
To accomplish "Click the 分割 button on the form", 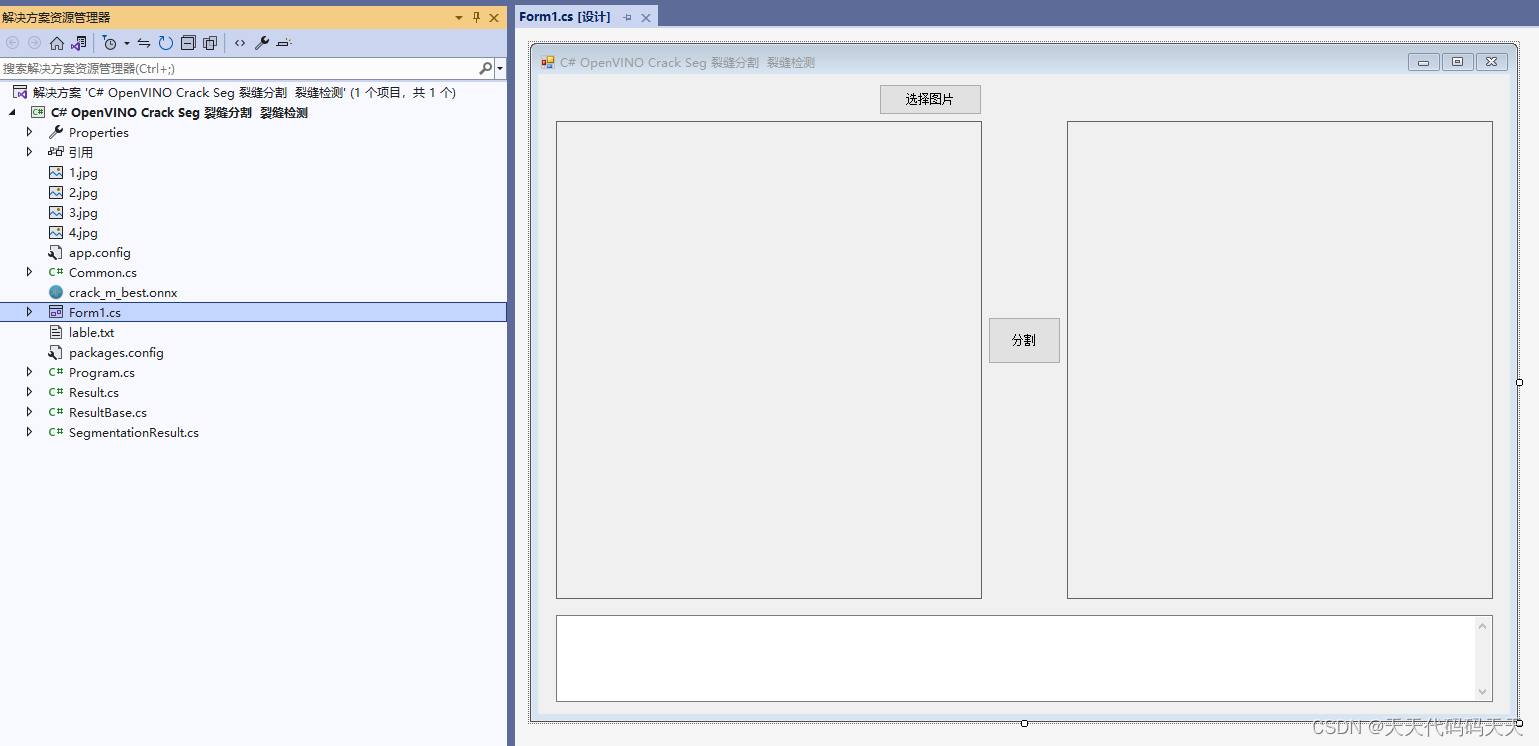I will coord(1024,340).
